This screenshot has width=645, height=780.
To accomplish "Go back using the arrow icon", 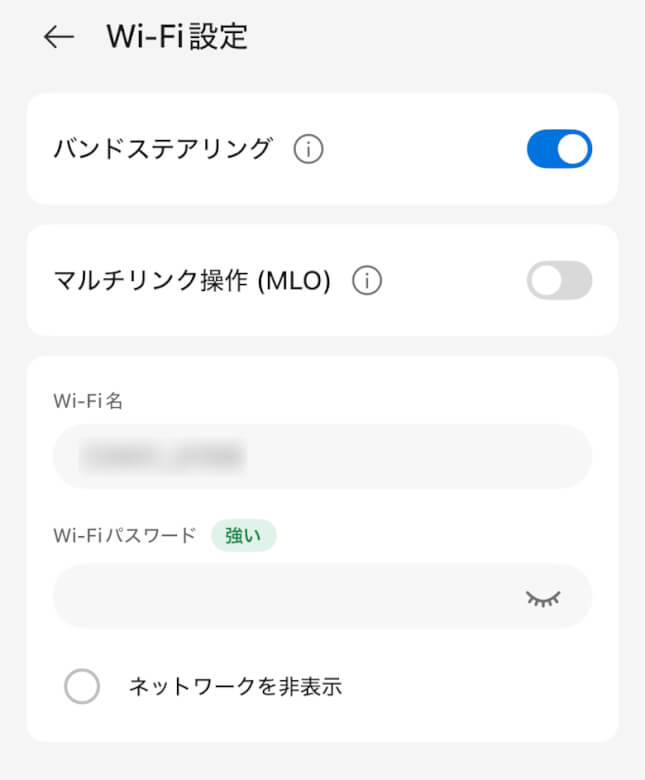I will point(59,37).
